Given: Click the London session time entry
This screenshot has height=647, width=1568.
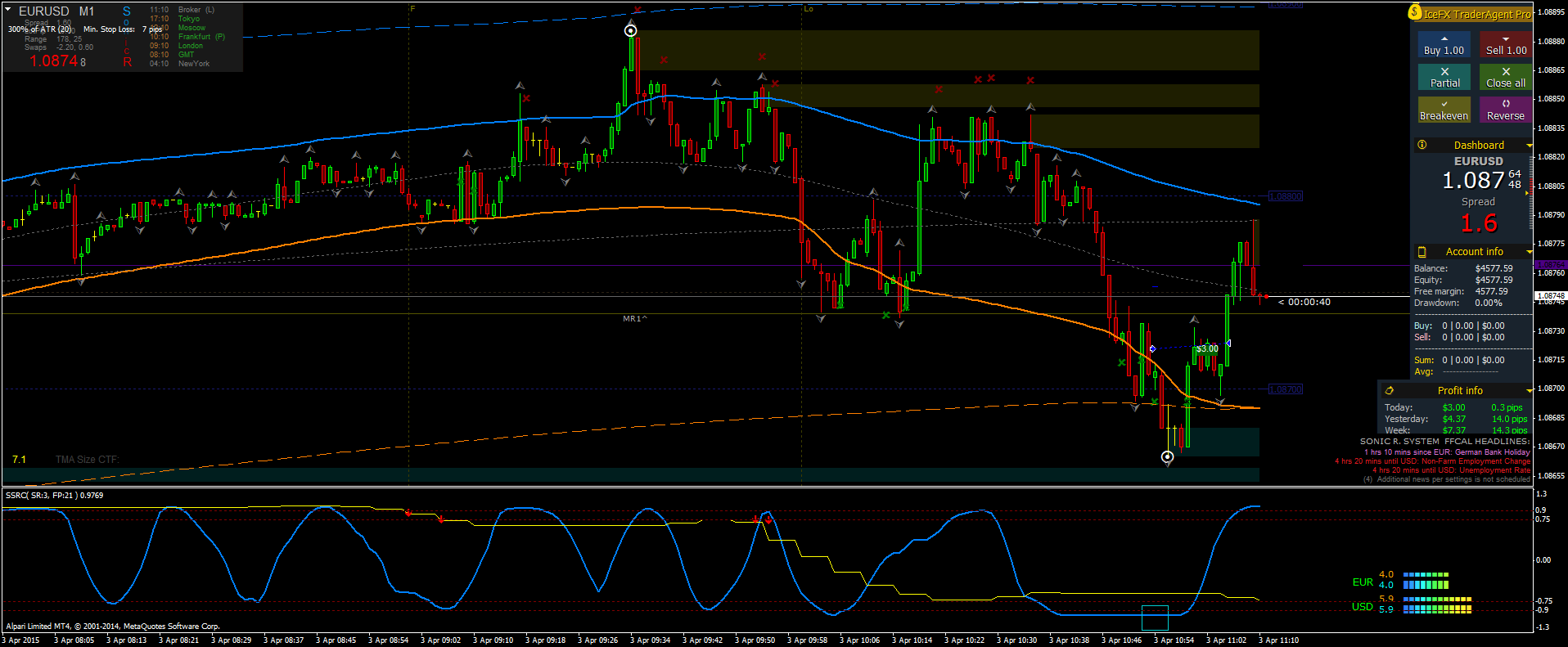Looking at the screenshot, I should pos(176,46).
